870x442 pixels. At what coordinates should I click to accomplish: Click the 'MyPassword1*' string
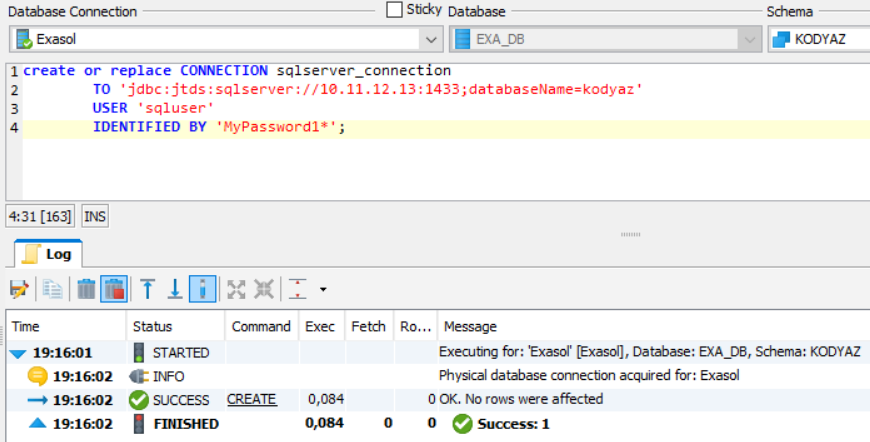point(276,127)
